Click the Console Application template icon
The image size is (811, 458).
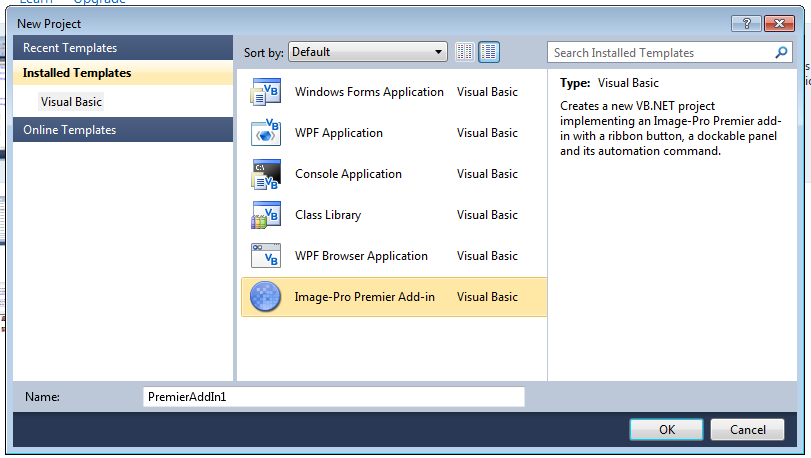(x=265, y=174)
